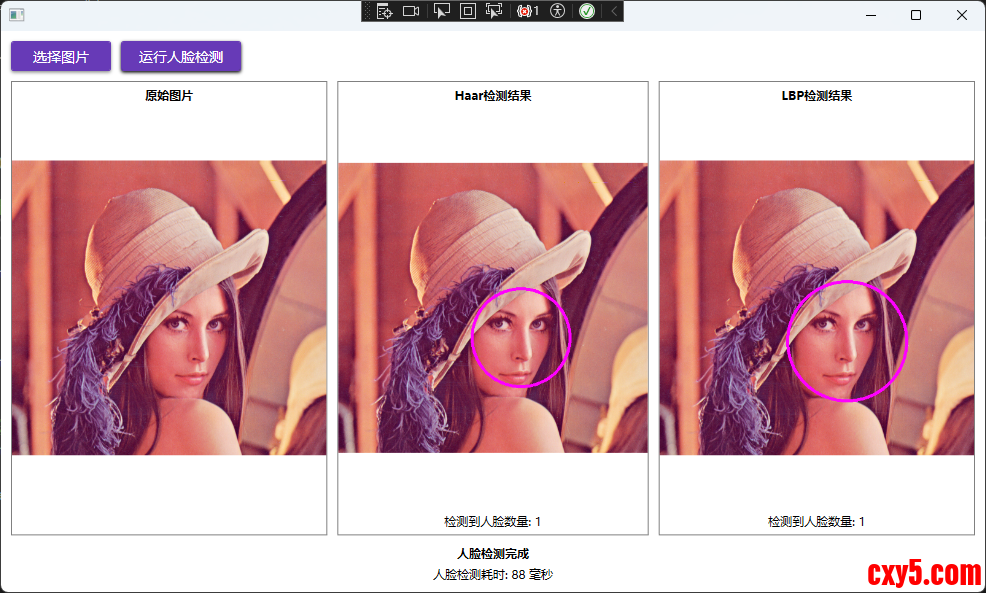Click the 人脸检测完成 status text
The image size is (986, 593).
point(493,553)
